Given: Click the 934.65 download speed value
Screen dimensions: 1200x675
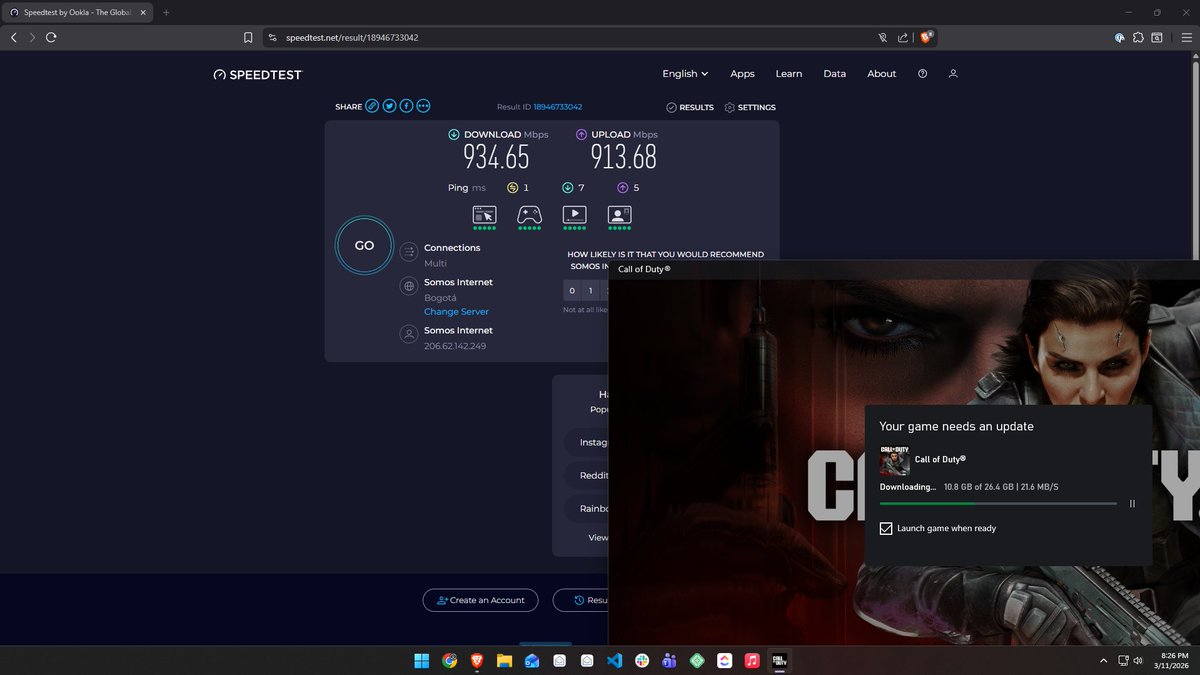Looking at the screenshot, I should [x=496, y=157].
